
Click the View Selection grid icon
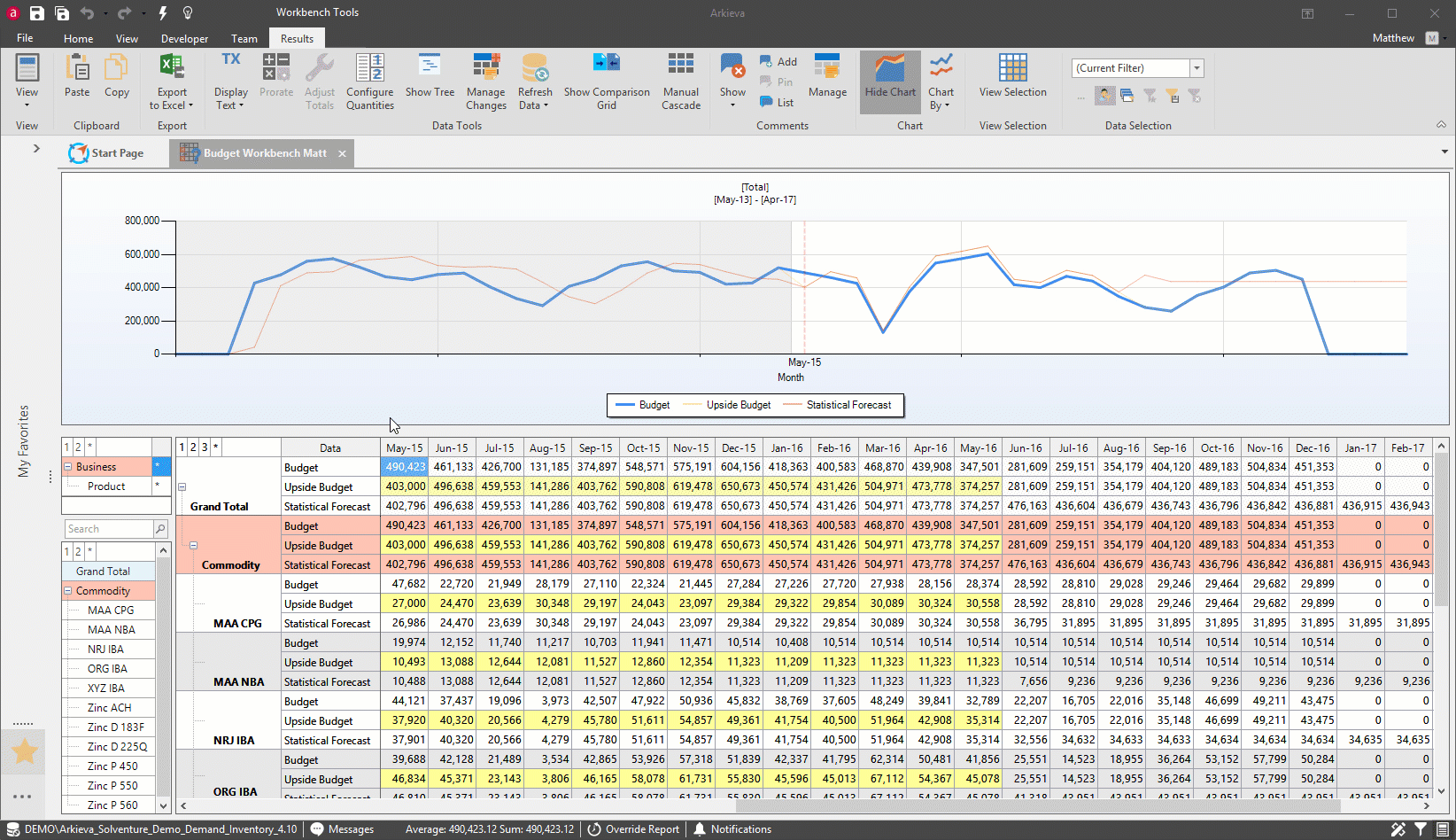tap(1013, 67)
